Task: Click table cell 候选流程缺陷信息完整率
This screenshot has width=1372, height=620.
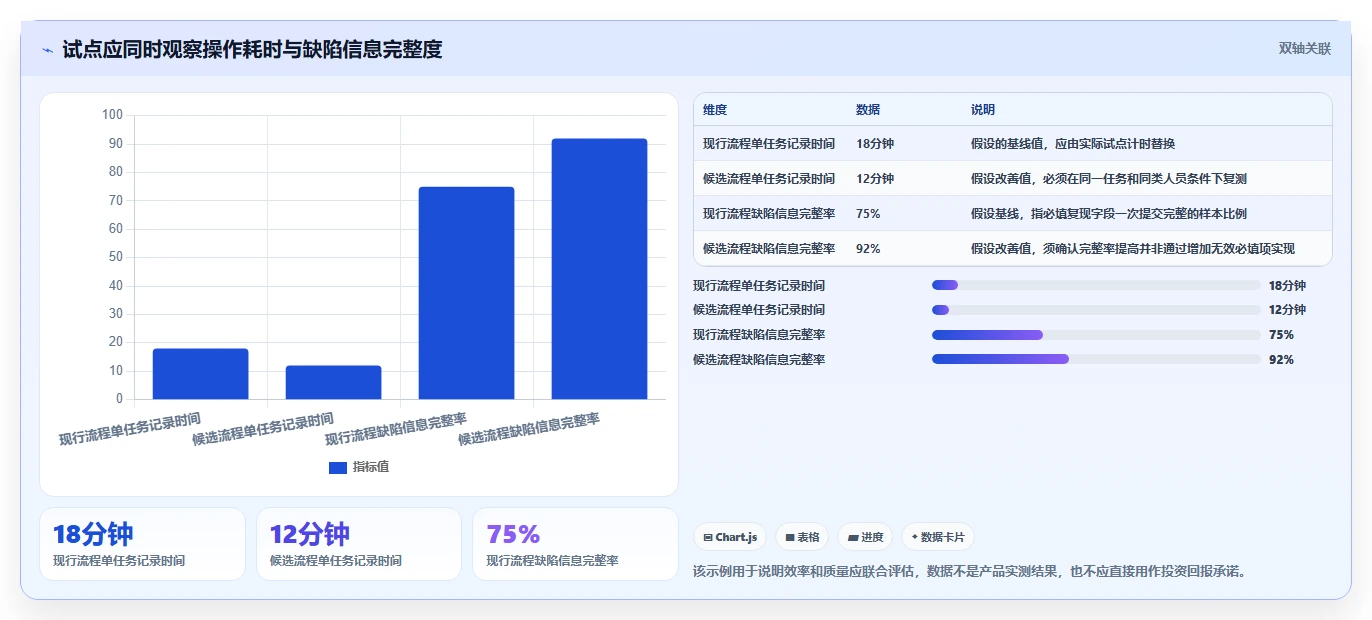Action: tap(769, 249)
